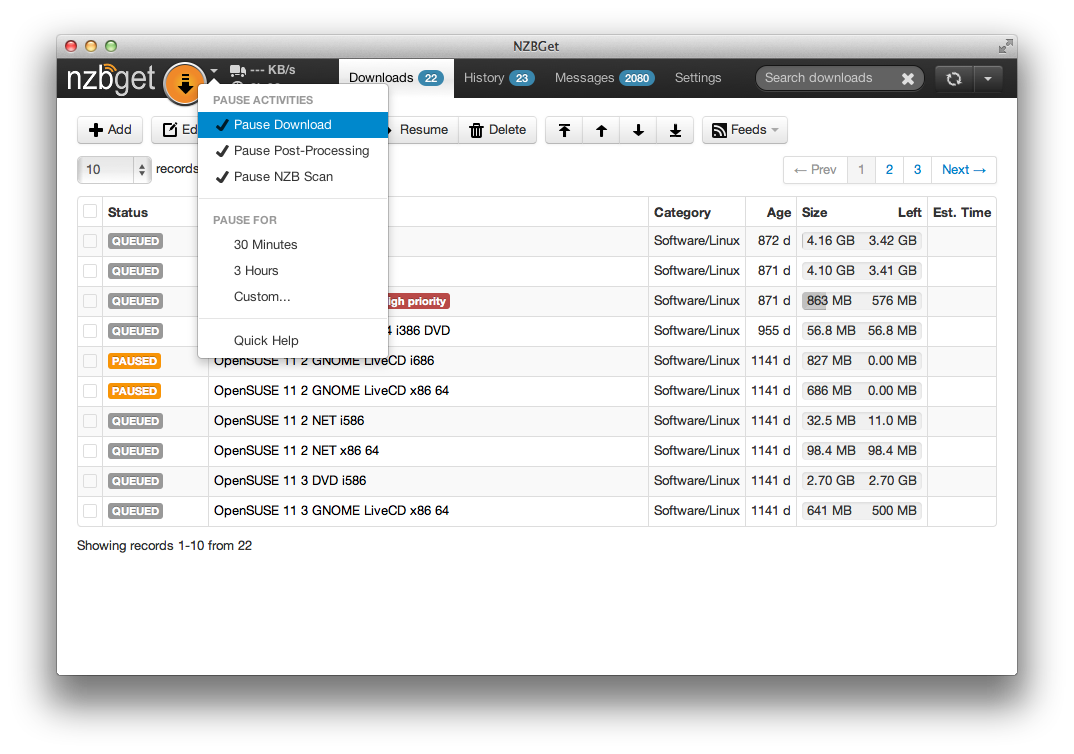This screenshot has width=1074, height=754.
Task: Click the Edit button
Action: tap(175, 130)
